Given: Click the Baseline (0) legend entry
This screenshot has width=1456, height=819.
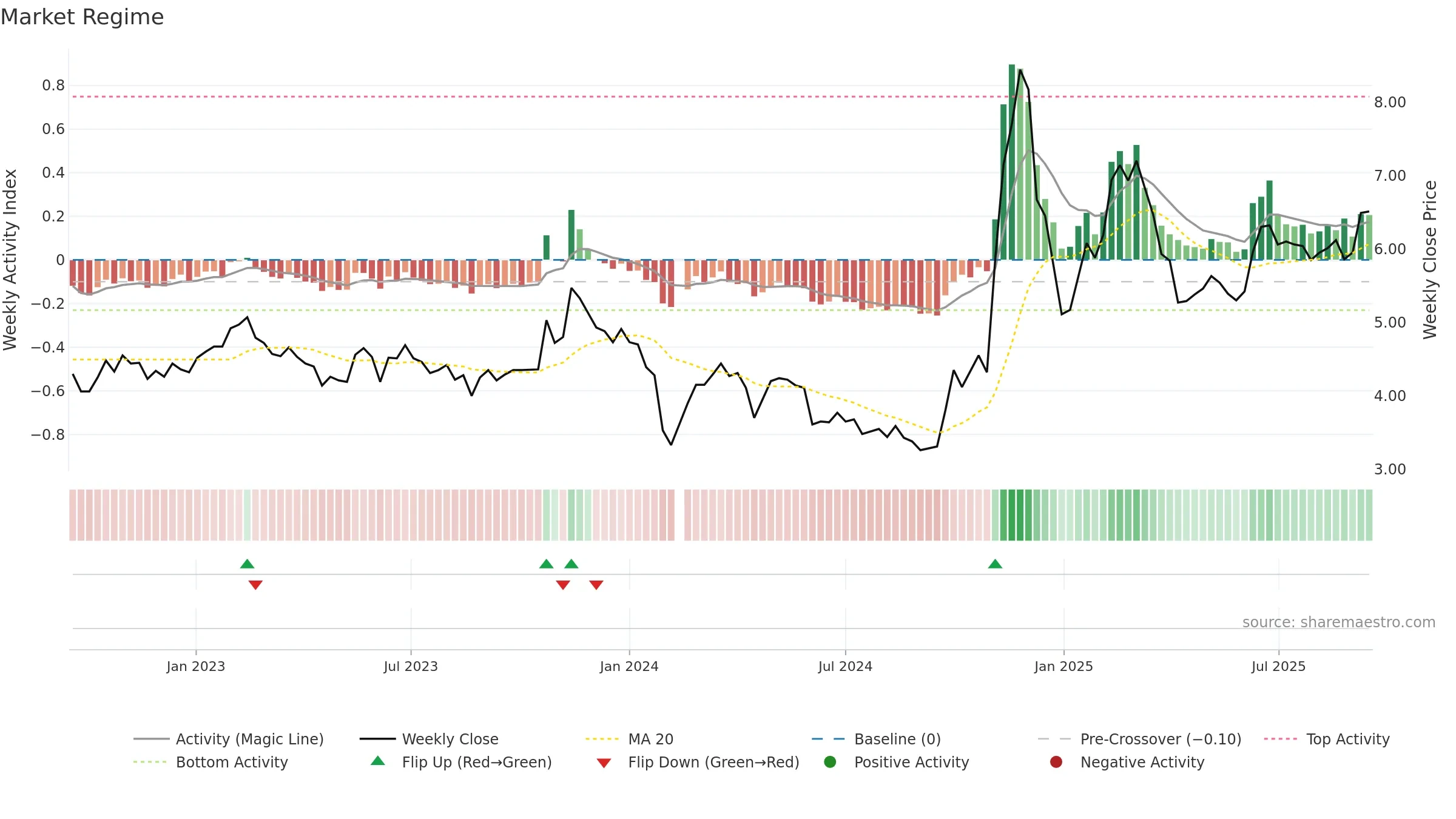Looking at the screenshot, I should pyautogui.click(x=876, y=739).
